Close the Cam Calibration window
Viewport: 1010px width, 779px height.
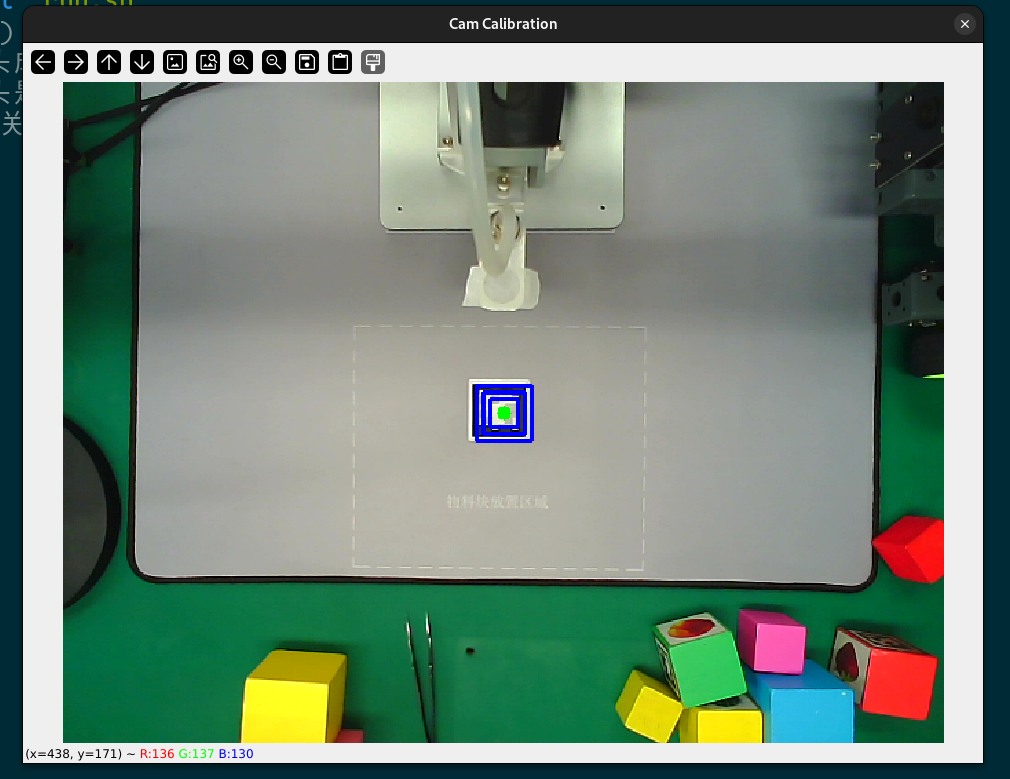pyautogui.click(x=964, y=24)
